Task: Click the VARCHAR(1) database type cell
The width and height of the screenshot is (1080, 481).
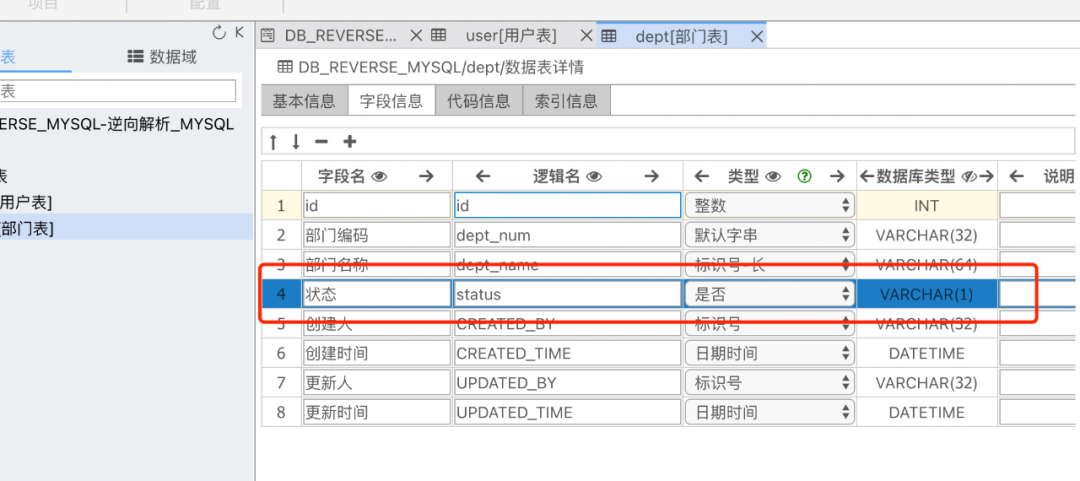Action: pyautogui.click(x=926, y=294)
